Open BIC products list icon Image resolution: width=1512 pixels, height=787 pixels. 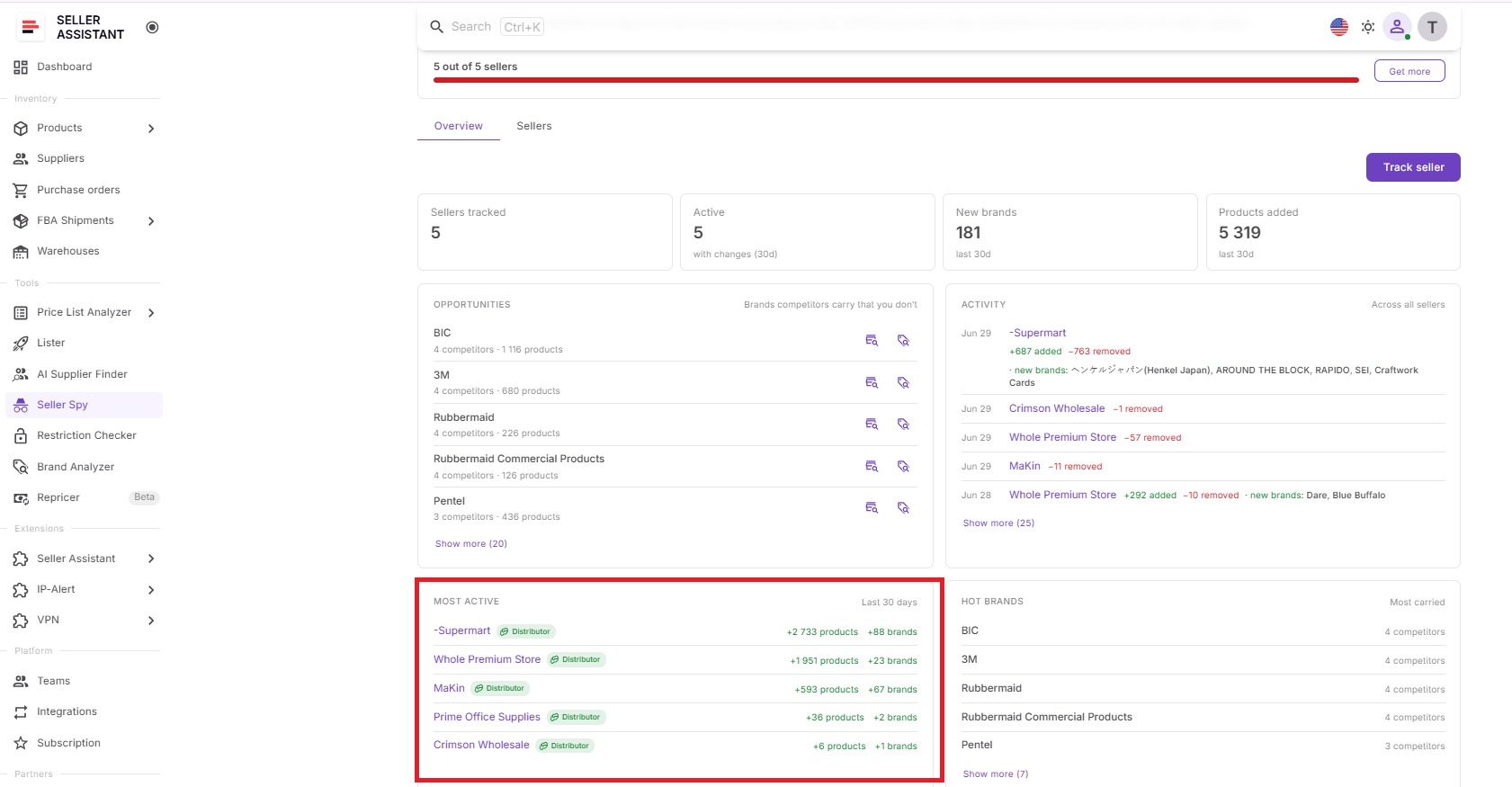pyautogui.click(x=872, y=340)
